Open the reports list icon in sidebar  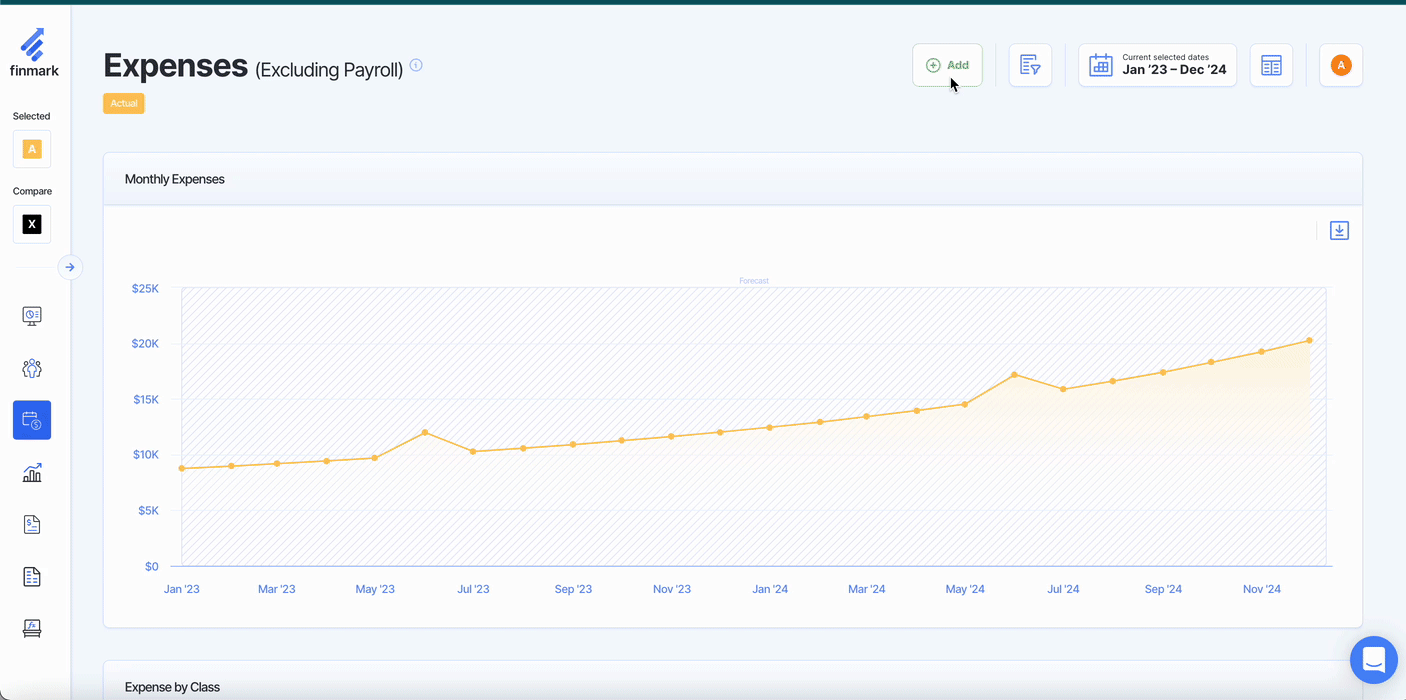click(32, 576)
